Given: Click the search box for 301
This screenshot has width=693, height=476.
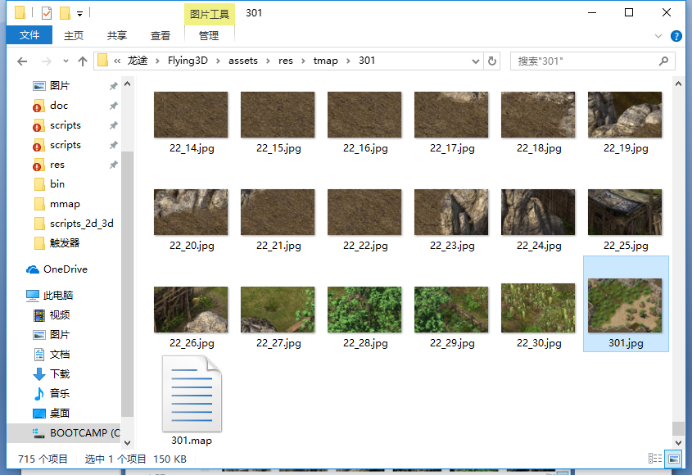Looking at the screenshot, I should 592,61.
